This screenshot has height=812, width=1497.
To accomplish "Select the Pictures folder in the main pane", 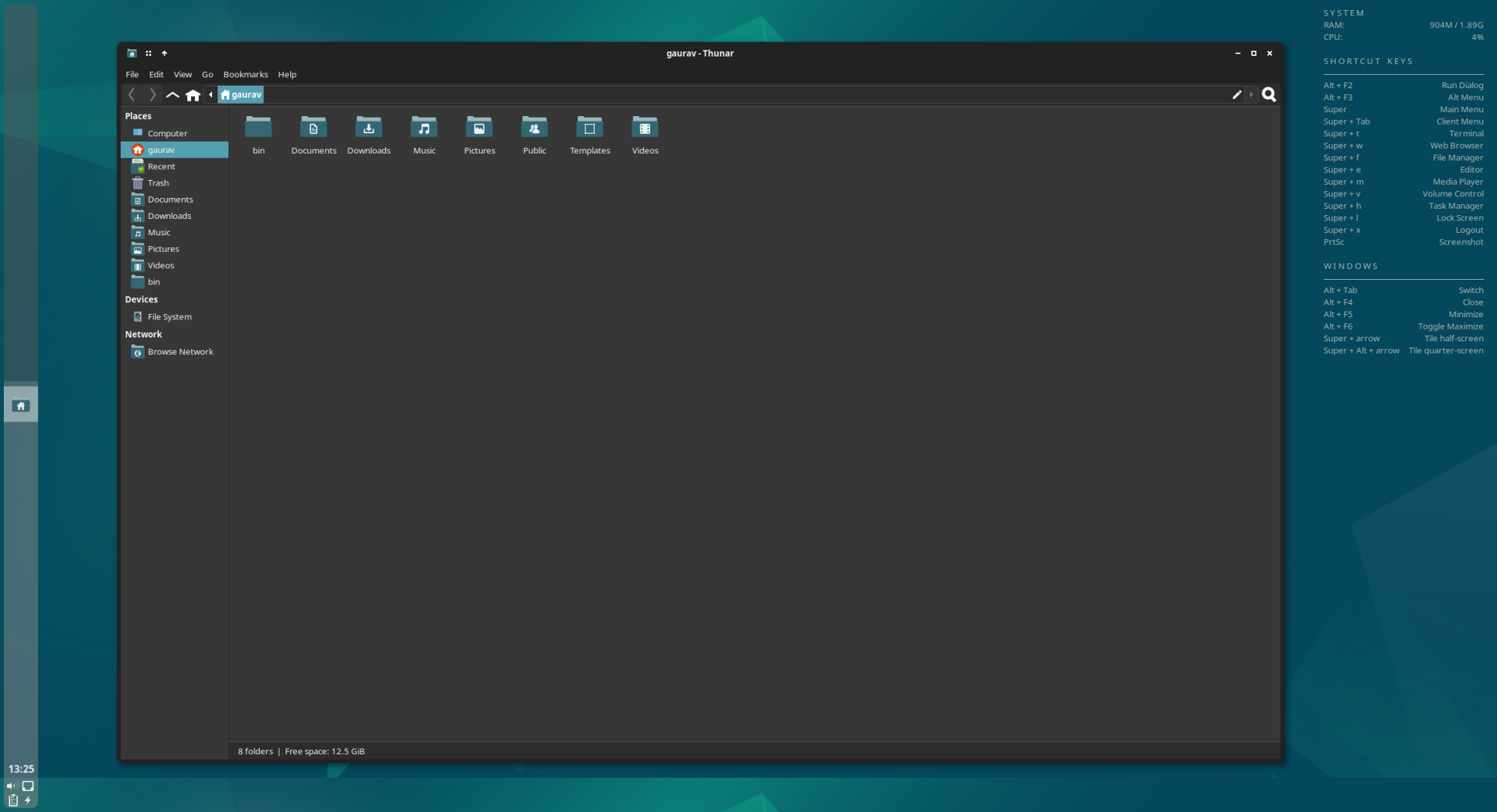I will (480, 127).
